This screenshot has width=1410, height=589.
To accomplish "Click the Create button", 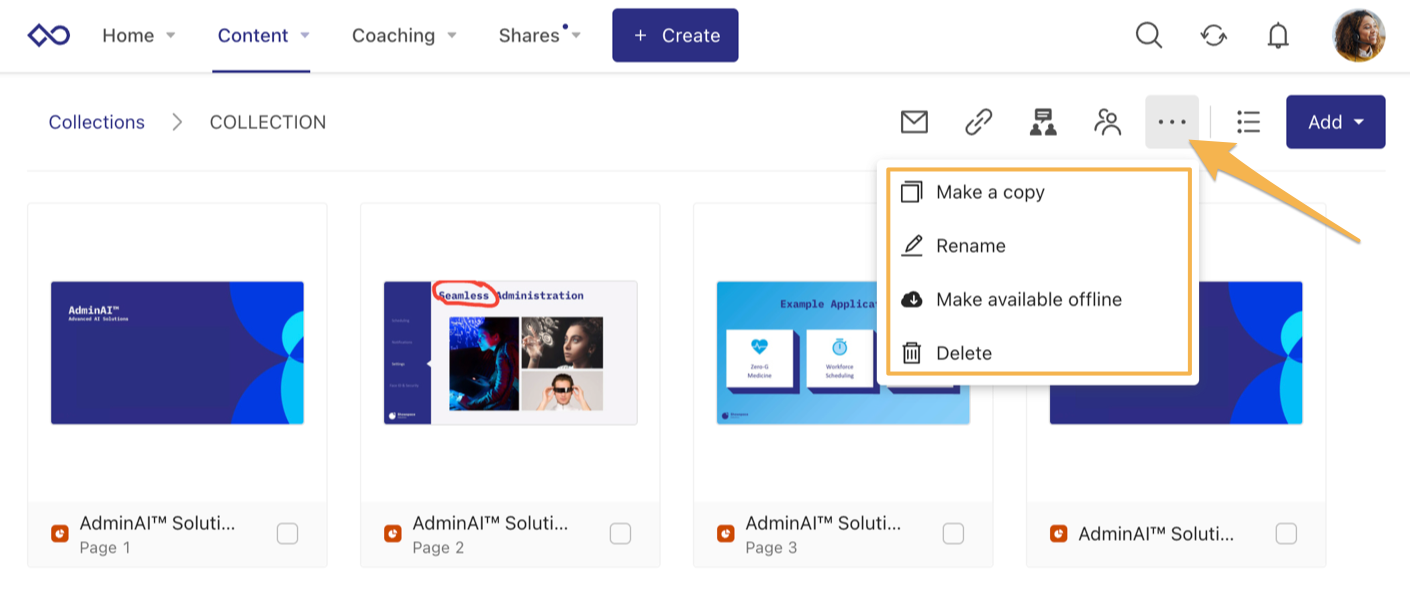I will 675,35.
